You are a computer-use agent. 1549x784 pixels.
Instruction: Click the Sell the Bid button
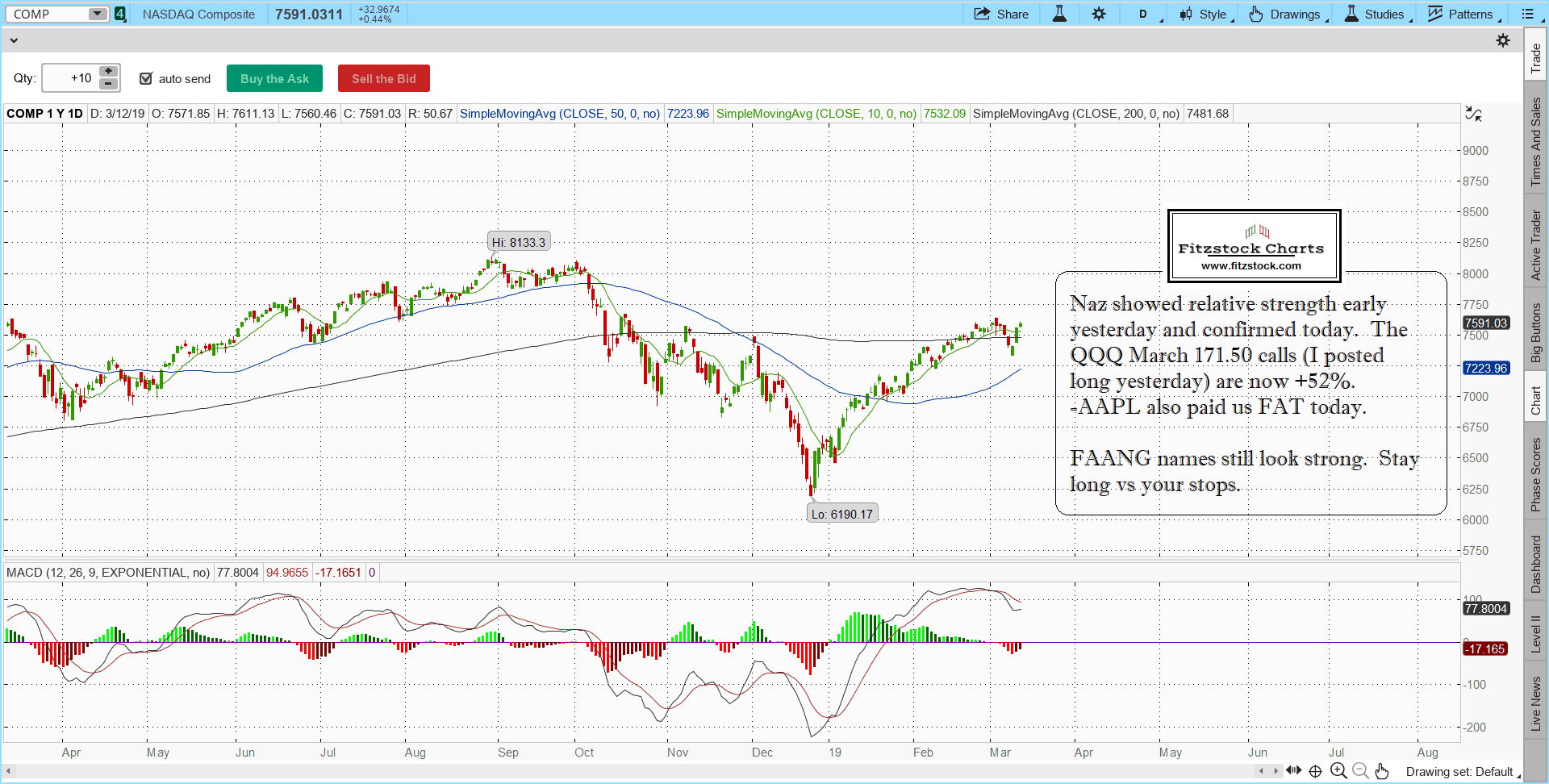point(383,78)
